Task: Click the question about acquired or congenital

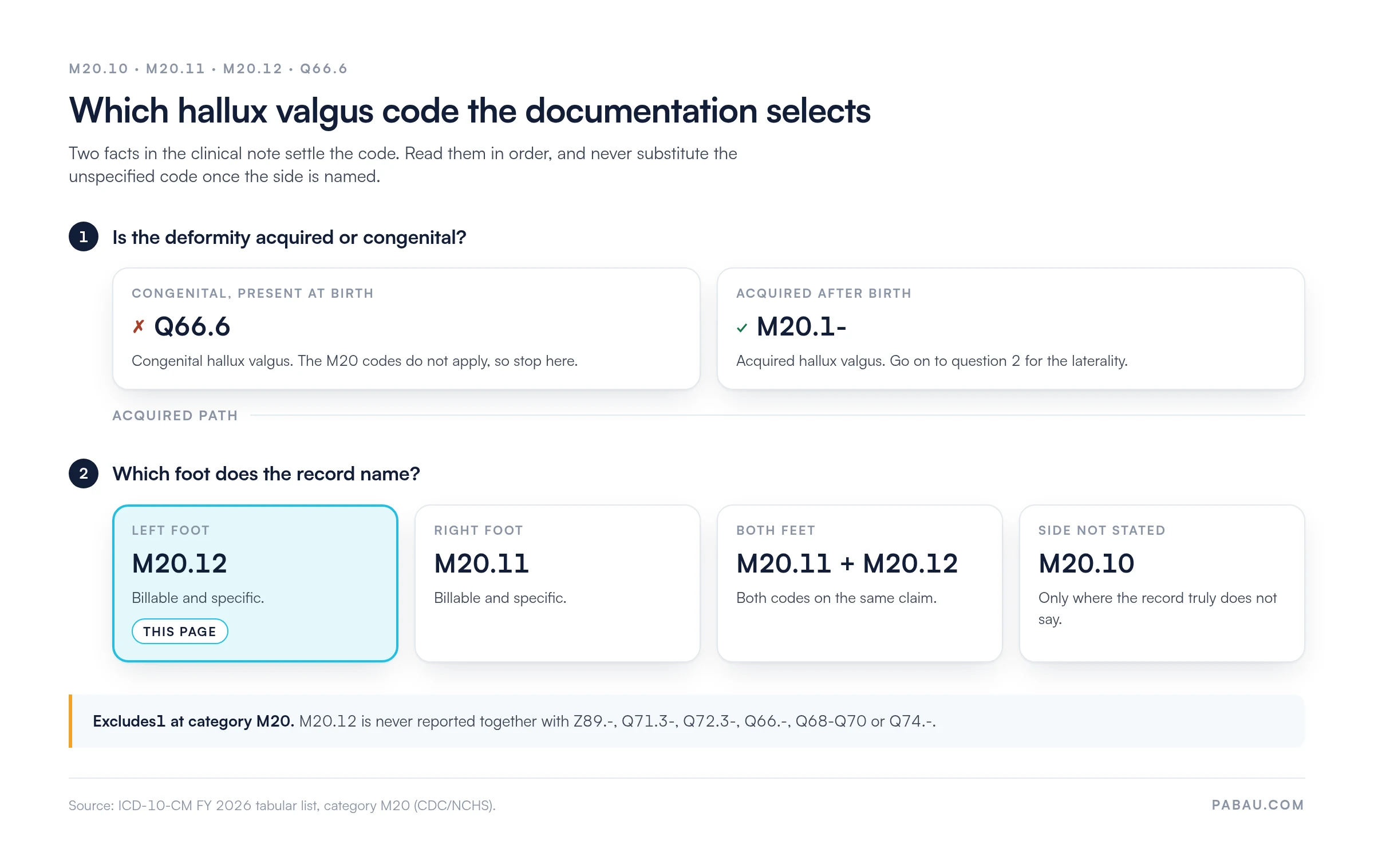Action: click(x=289, y=237)
